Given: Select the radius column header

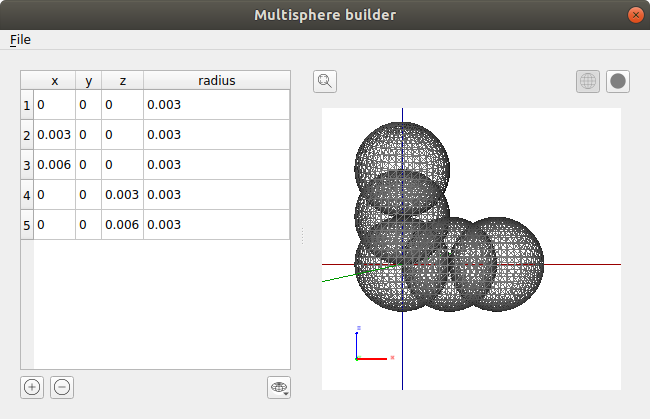Looking at the screenshot, I should [217, 80].
